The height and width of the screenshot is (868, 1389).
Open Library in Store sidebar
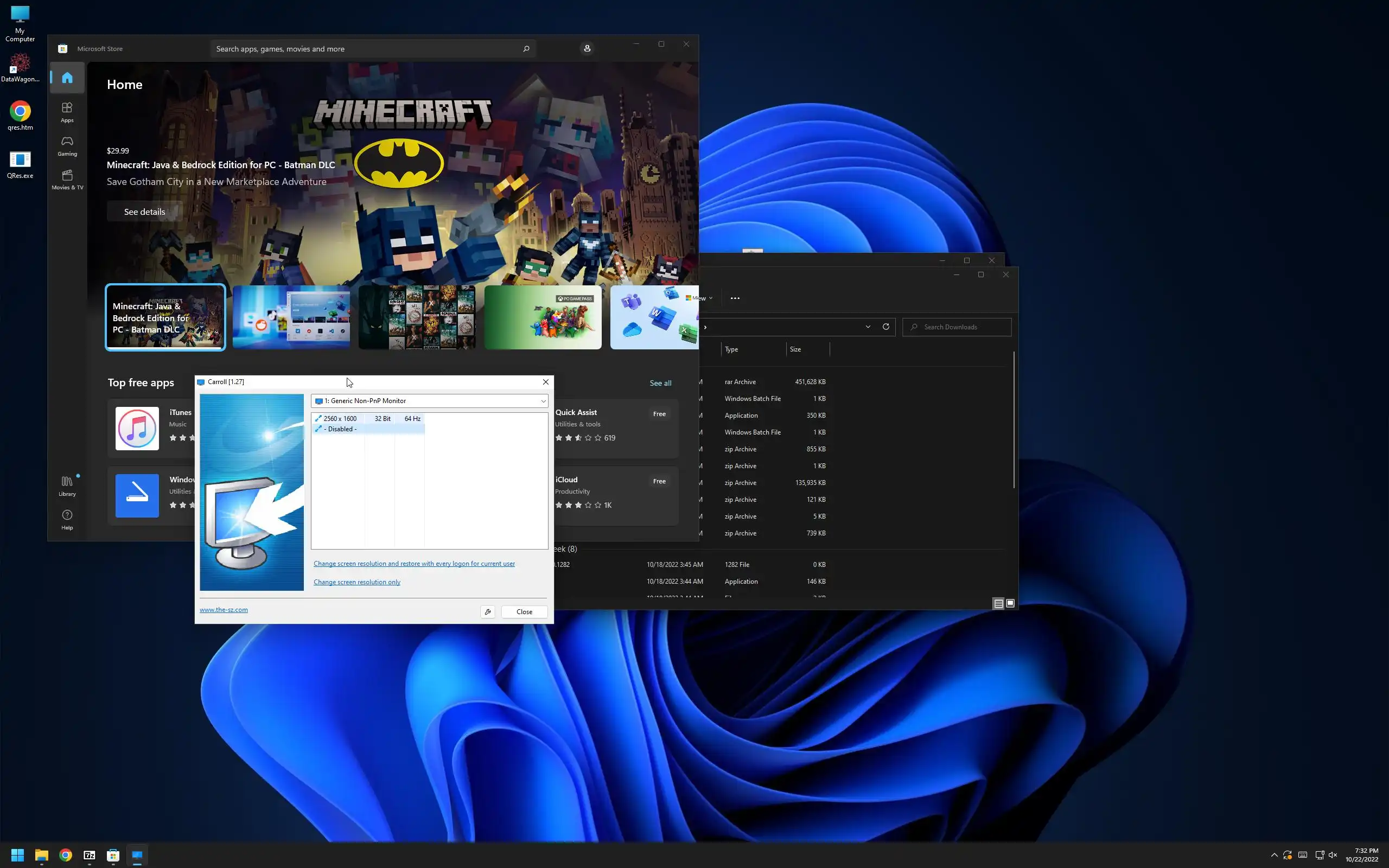(x=67, y=486)
